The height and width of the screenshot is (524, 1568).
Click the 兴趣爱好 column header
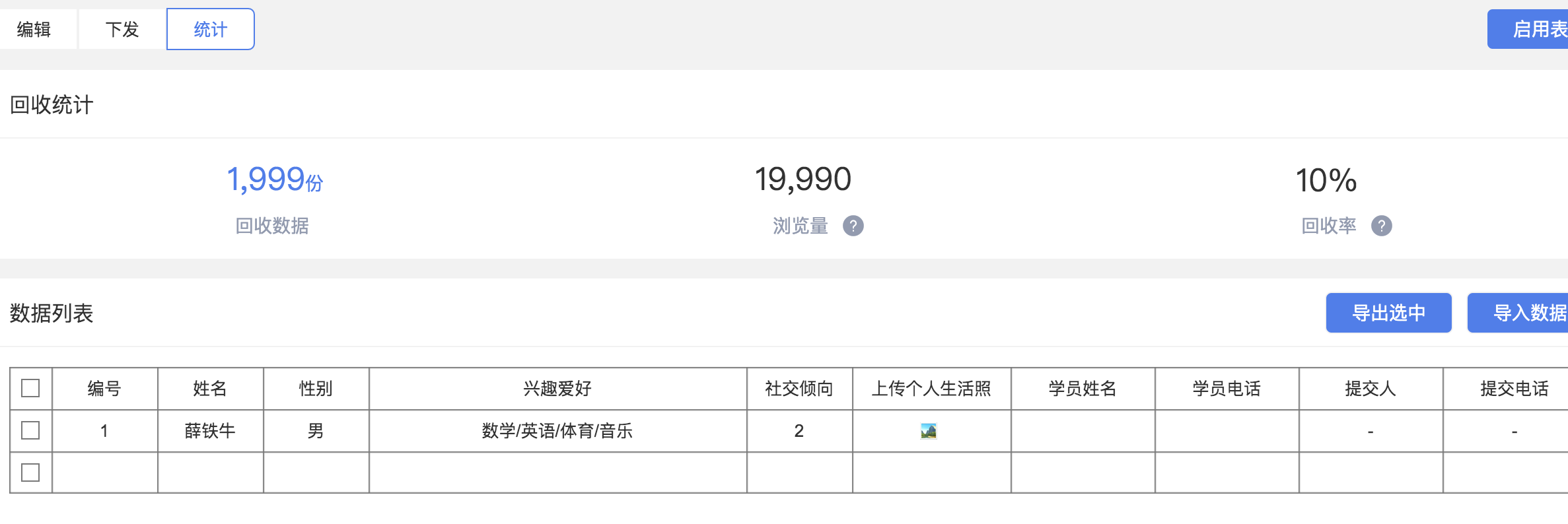click(x=557, y=388)
